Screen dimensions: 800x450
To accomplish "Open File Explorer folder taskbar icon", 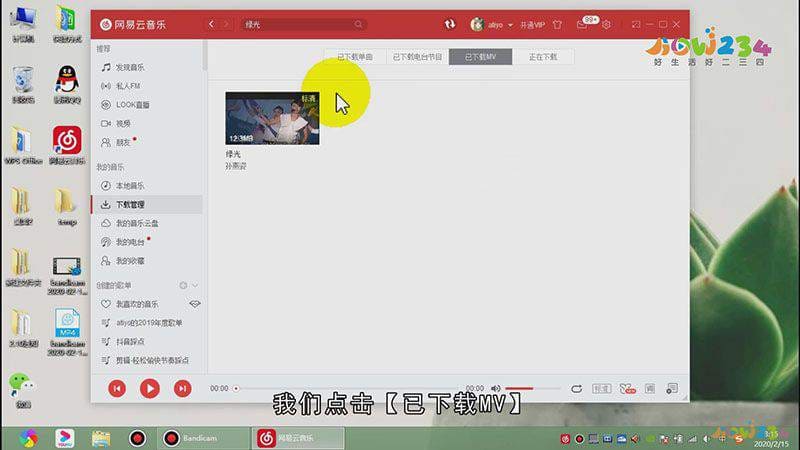I will [101, 438].
